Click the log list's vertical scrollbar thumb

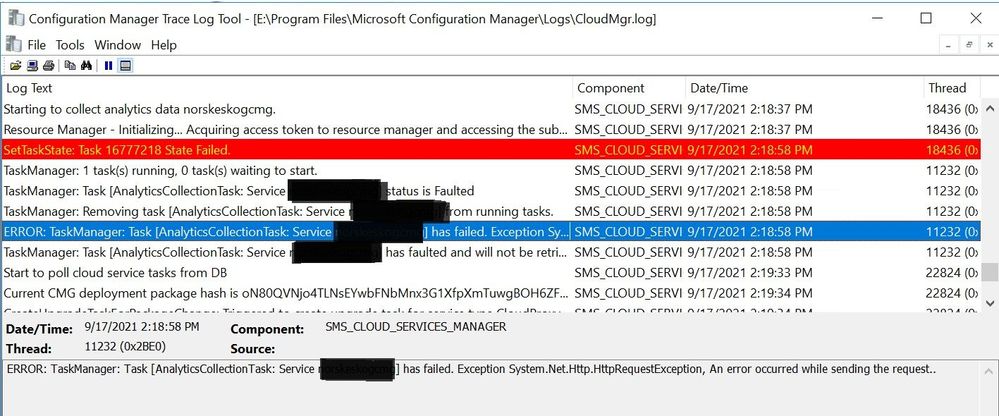pyautogui.click(x=989, y=272)
